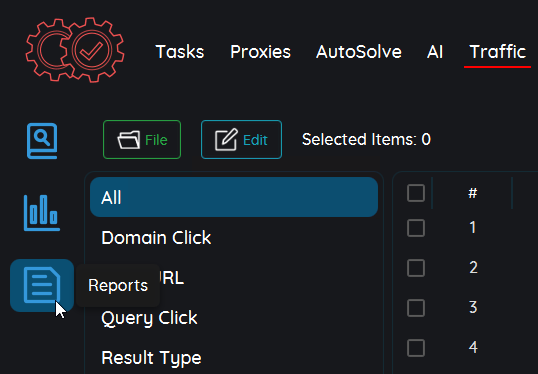538x374 pixels.
Task: Check the checkbox for row 1
Action: 416,228
